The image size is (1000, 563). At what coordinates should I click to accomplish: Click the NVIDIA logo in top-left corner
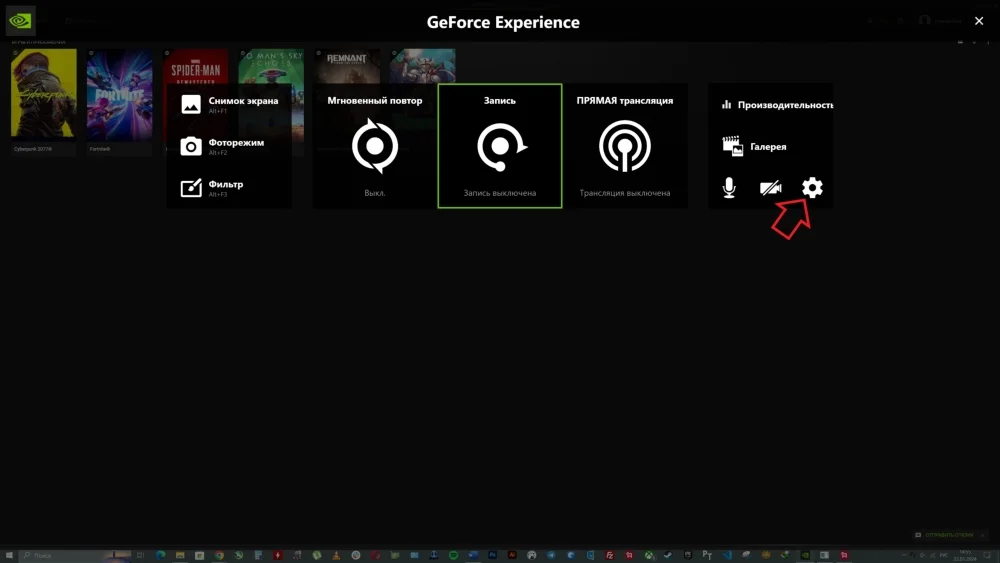[20, 21]
